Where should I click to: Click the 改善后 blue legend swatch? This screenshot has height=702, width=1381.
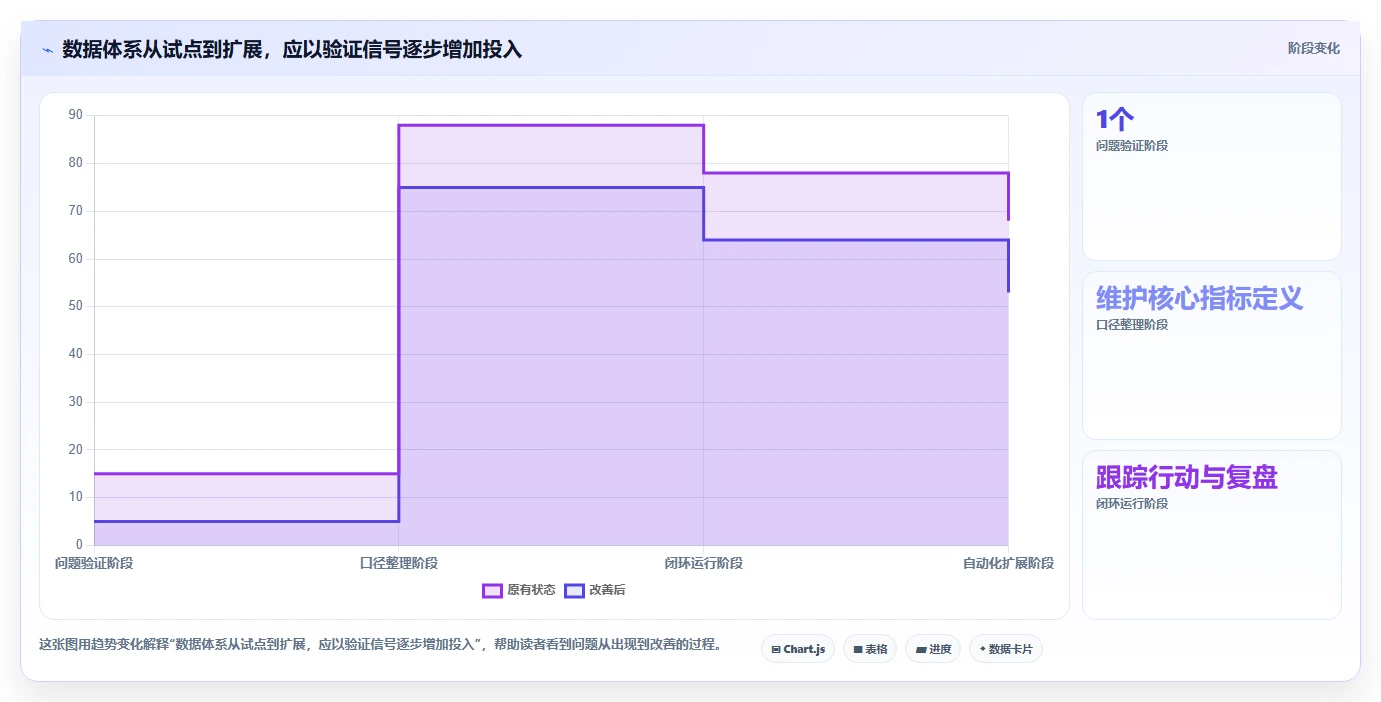pyautogui.click(x=574, y=590)
